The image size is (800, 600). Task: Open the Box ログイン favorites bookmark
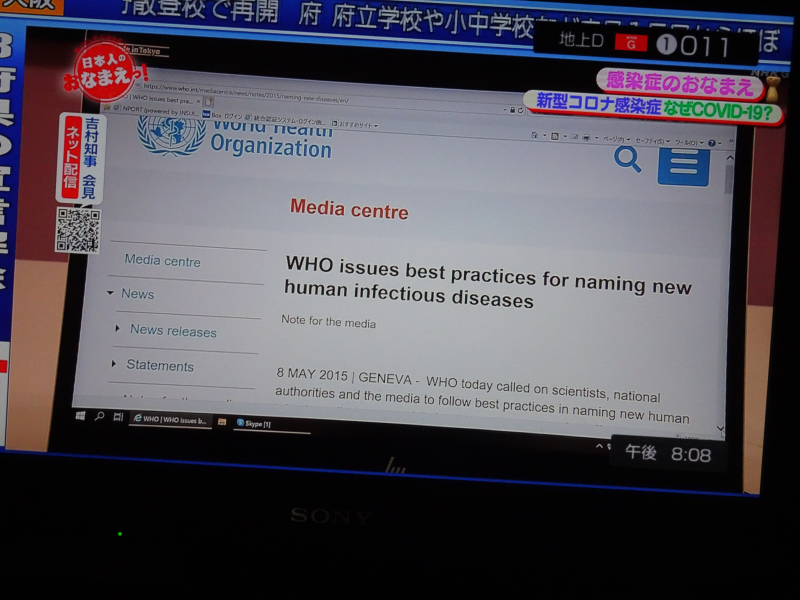click(x=222, y=116)
